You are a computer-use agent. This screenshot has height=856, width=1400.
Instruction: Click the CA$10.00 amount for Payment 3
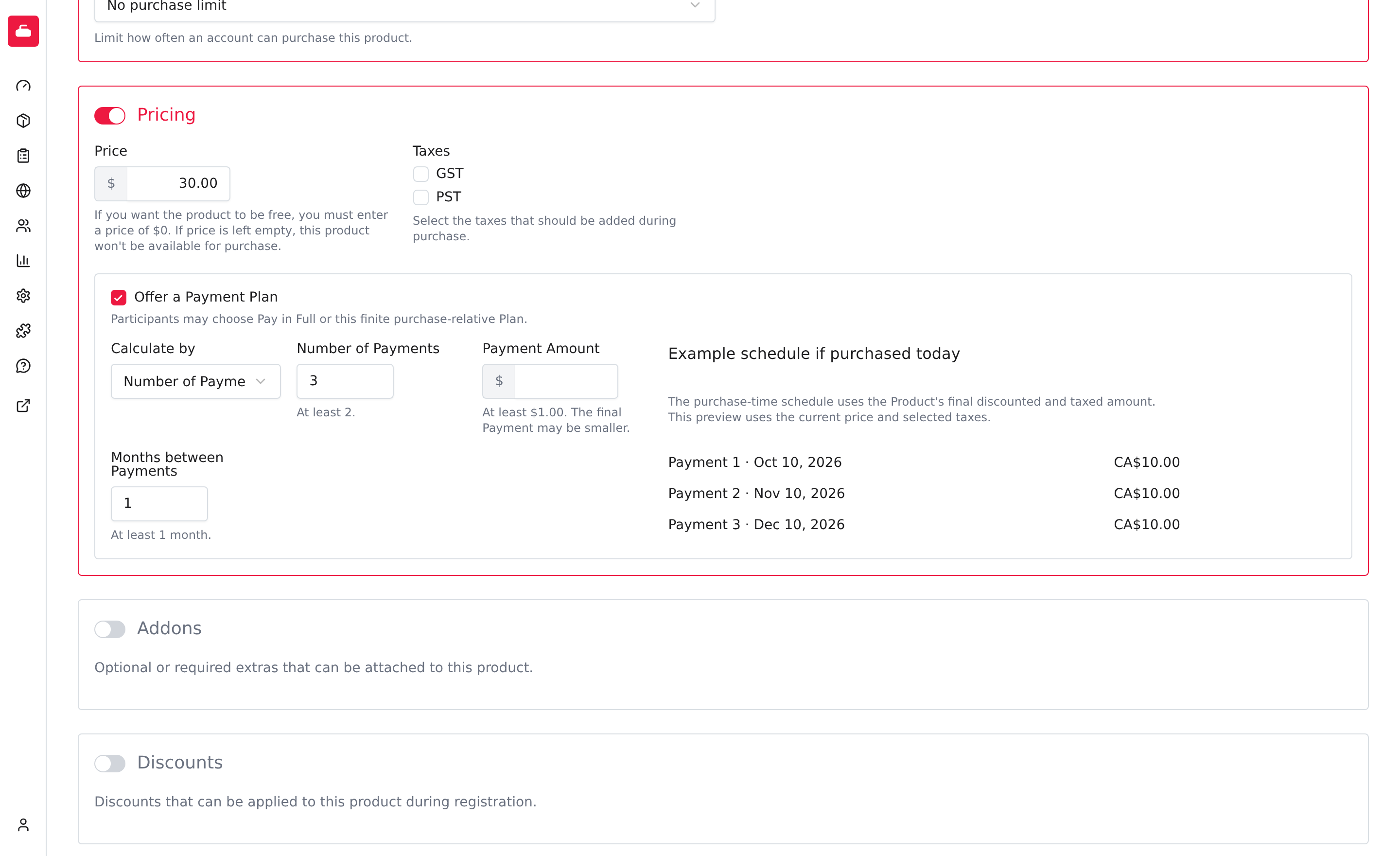click(1147, 525)
